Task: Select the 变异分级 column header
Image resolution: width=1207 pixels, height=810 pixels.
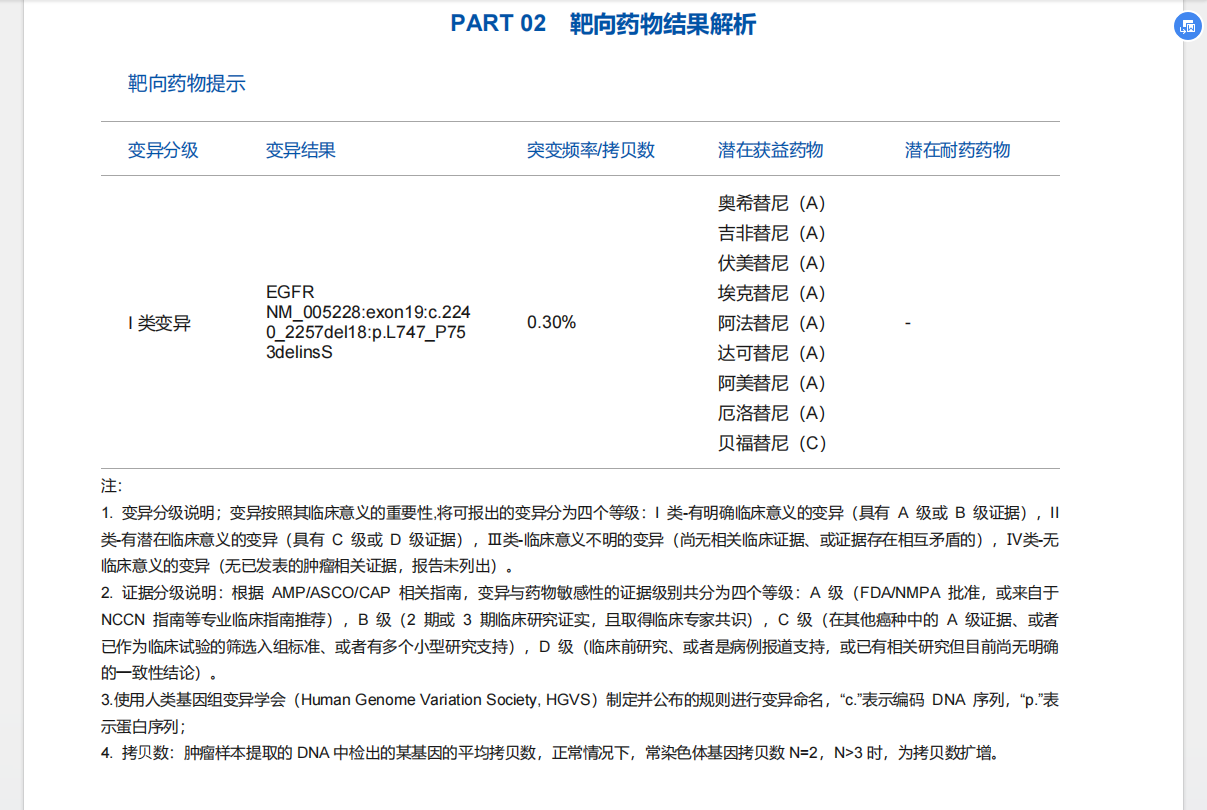Action: (160, 150)
